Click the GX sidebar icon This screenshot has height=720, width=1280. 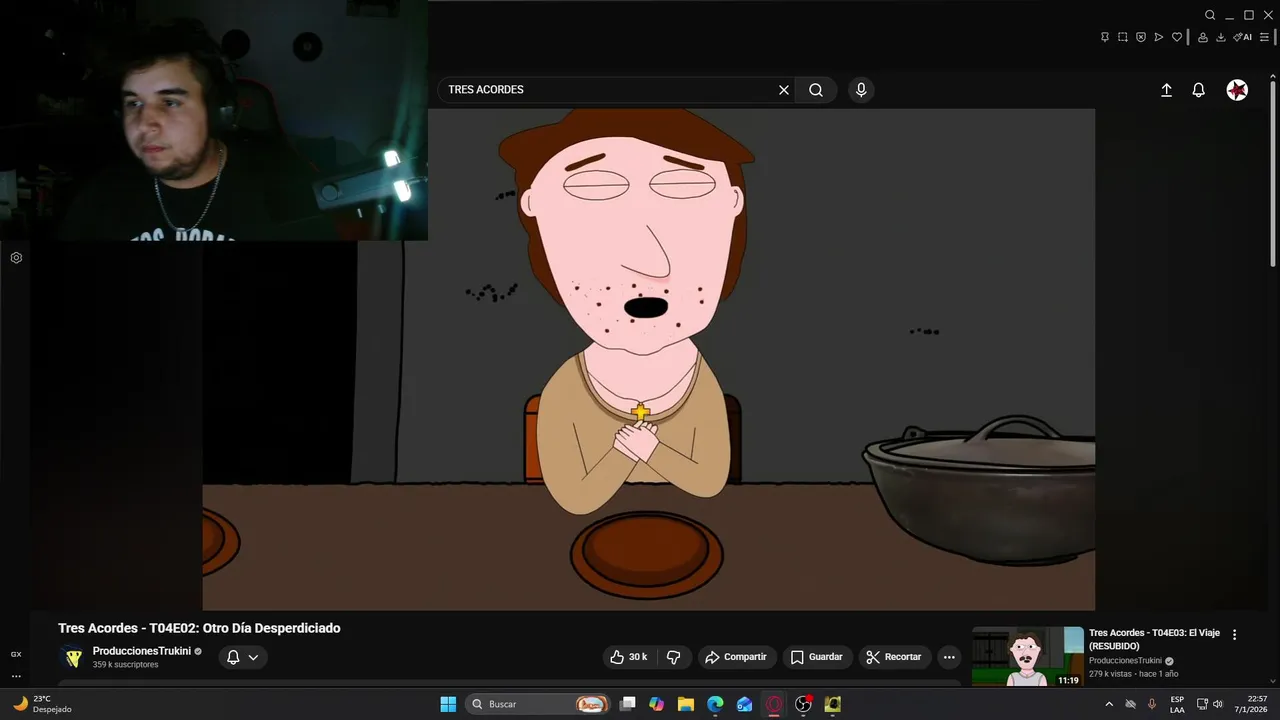point(16,654)
